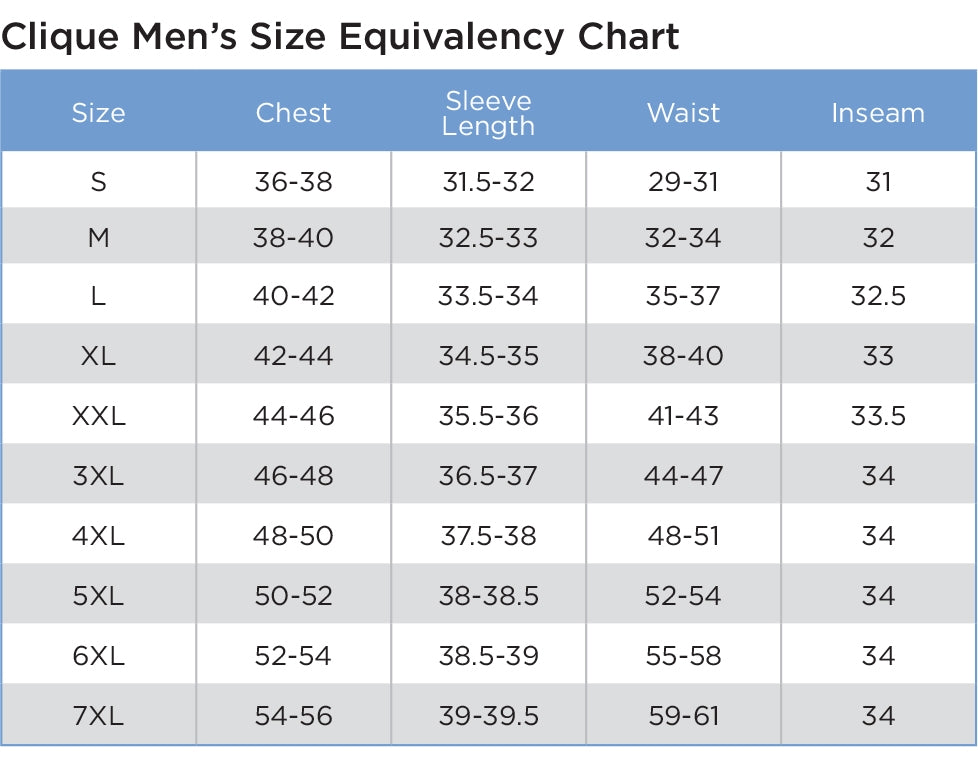Select waist value 59-61
The height and width of the screenshot is (769, 978).
[x=683, y=716]
